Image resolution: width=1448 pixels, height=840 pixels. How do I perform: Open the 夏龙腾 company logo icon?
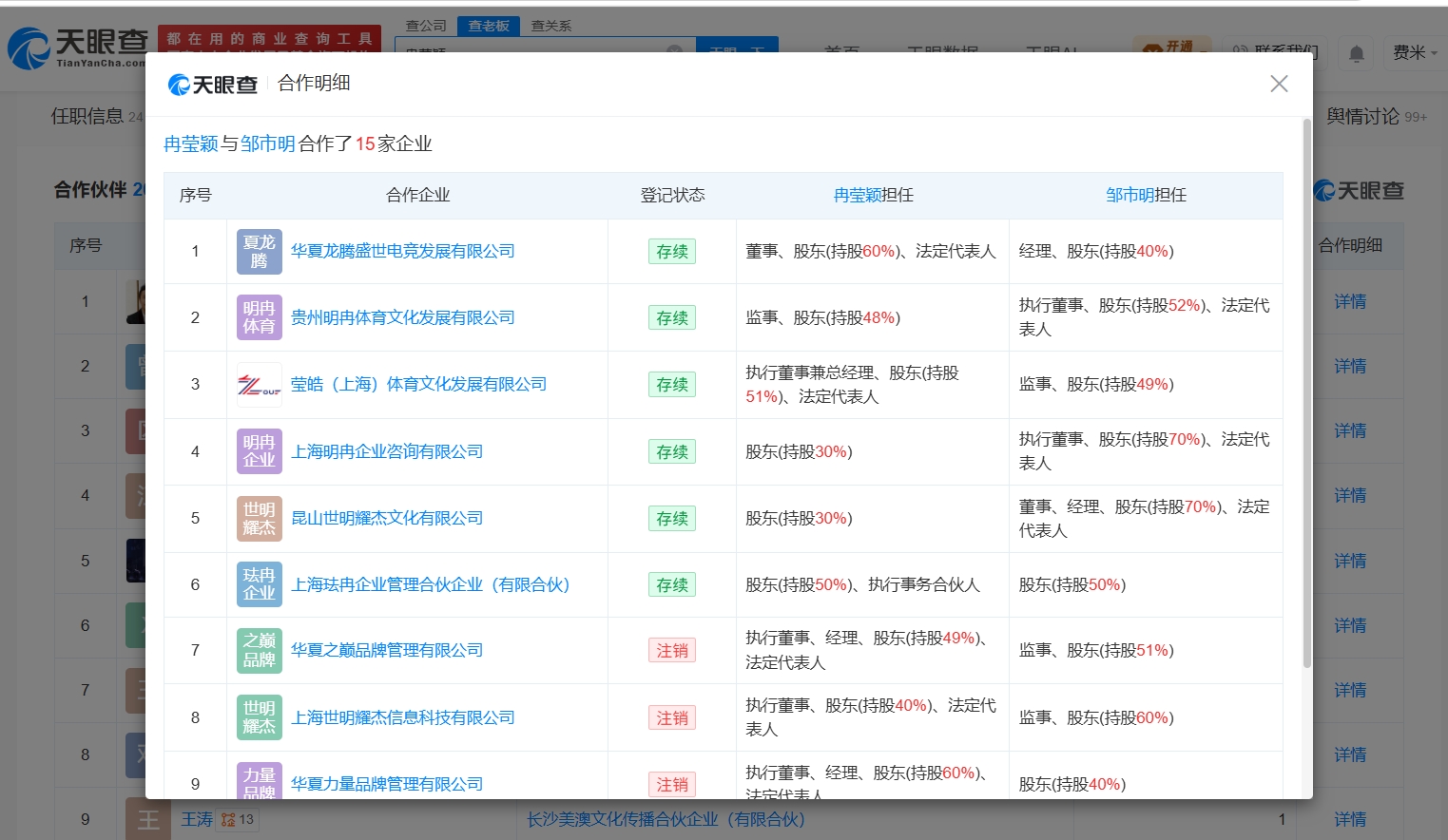tap(260, 252)
